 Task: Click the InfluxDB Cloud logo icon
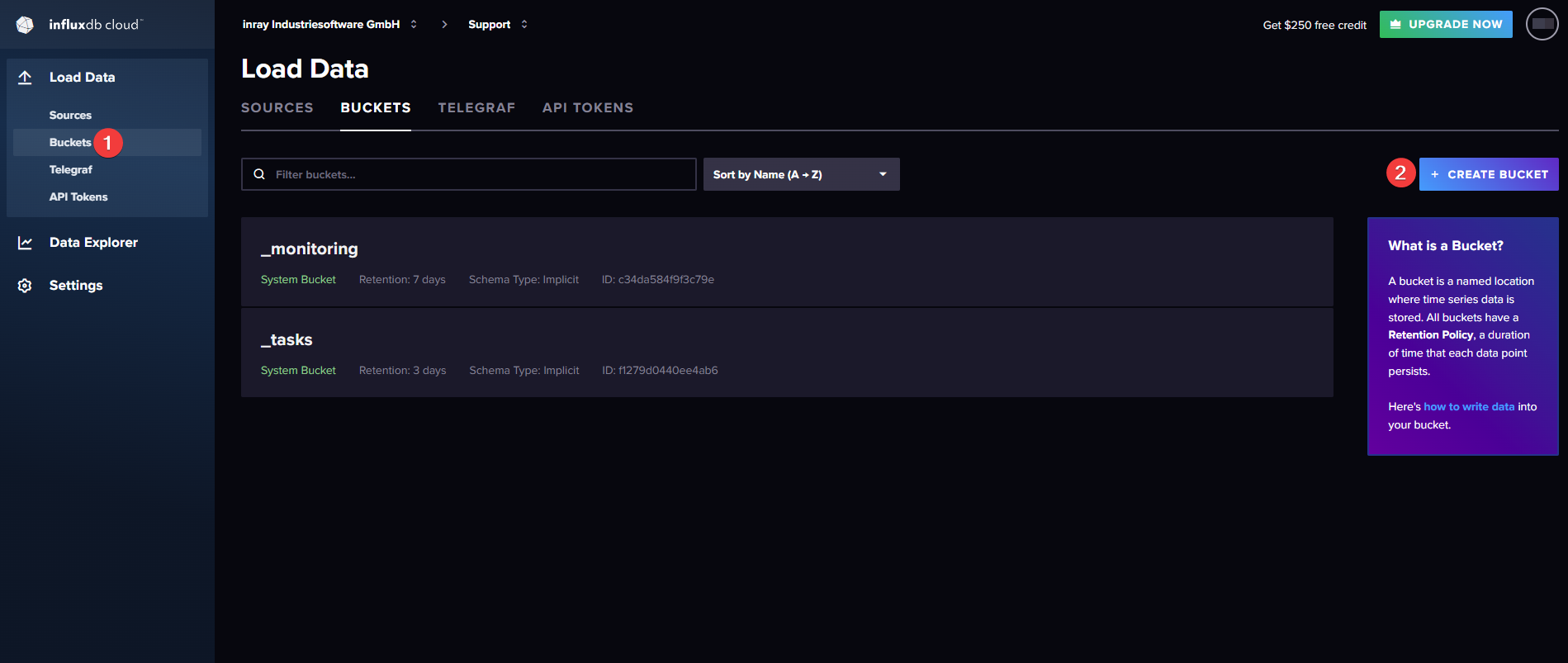25,25
